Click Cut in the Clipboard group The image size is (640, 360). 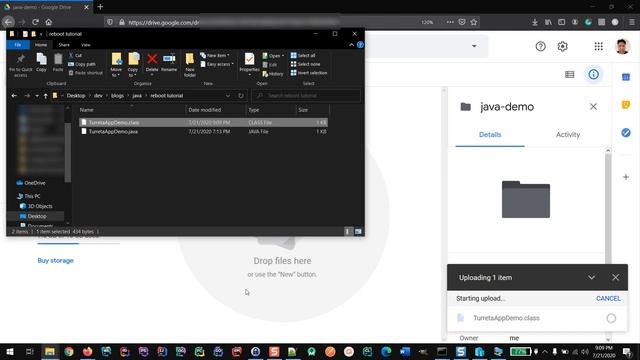pos(75,55)
